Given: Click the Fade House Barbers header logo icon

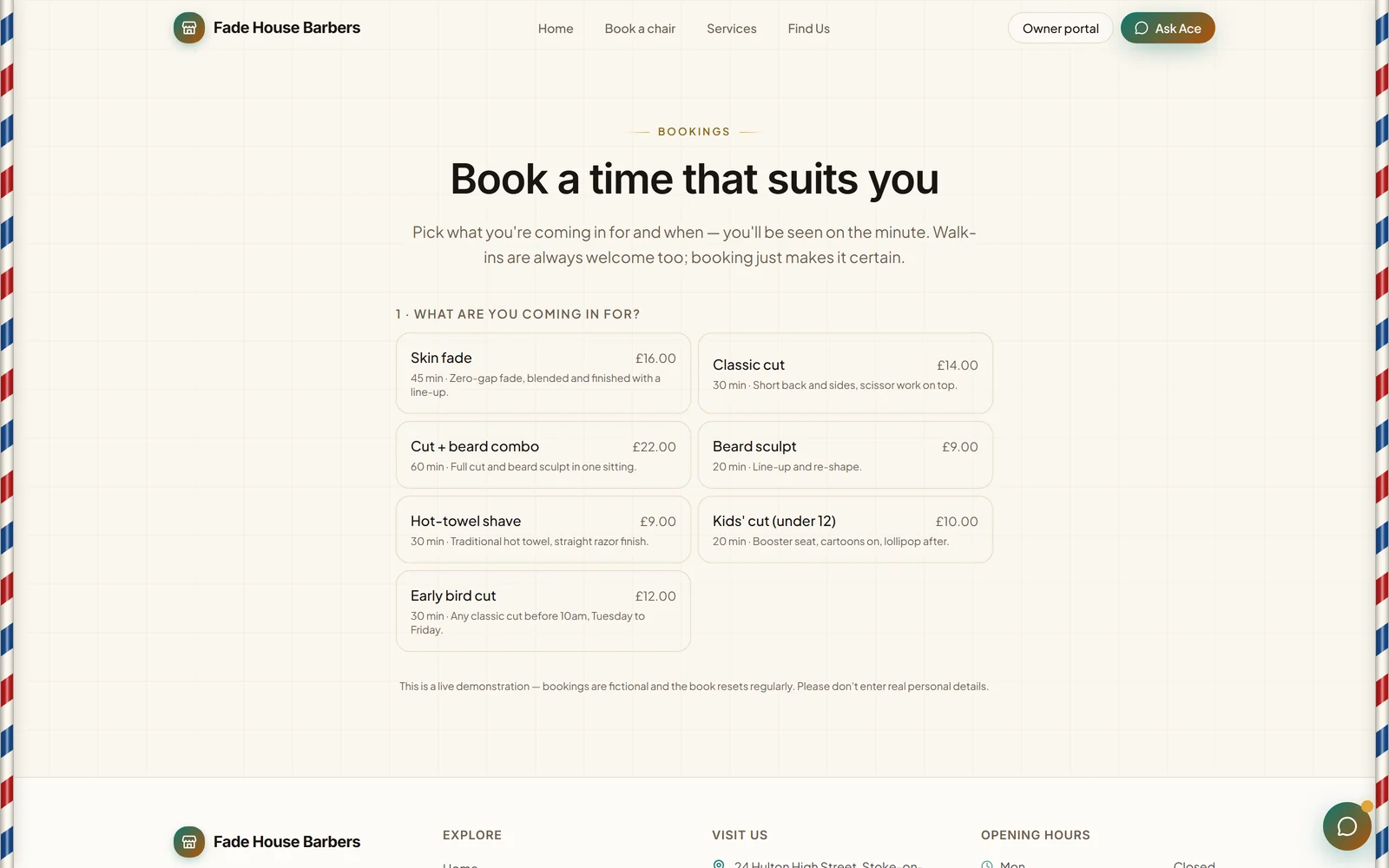Looking at the screenshot, I should click(189, 28).
